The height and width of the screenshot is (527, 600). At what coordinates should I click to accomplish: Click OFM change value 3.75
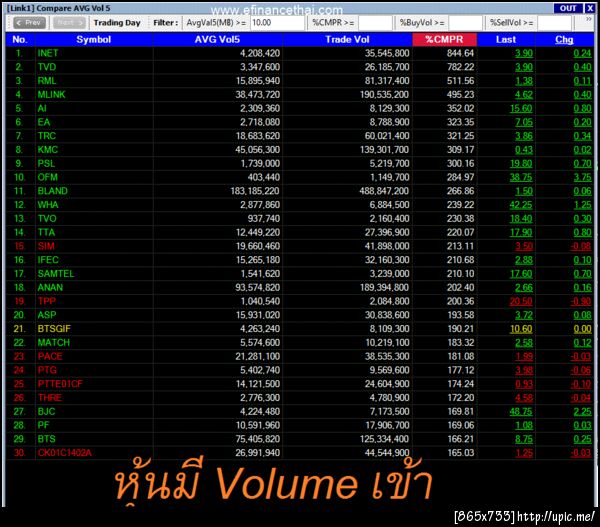point(582,177)
